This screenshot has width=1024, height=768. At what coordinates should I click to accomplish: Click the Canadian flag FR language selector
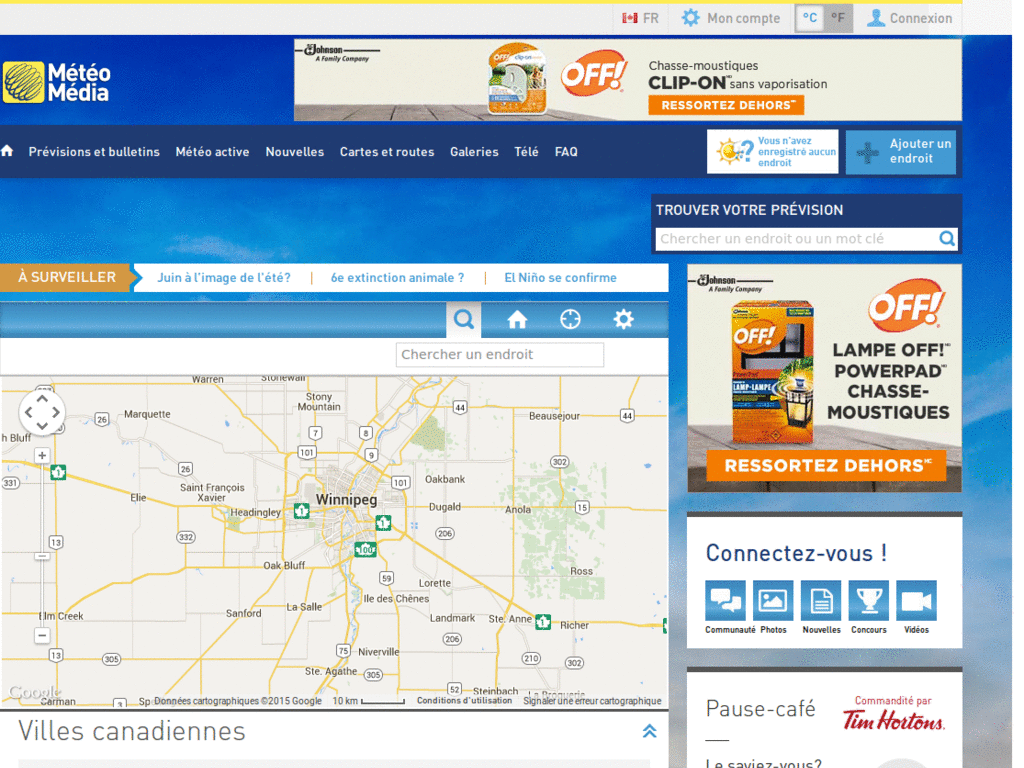point(640,18)
